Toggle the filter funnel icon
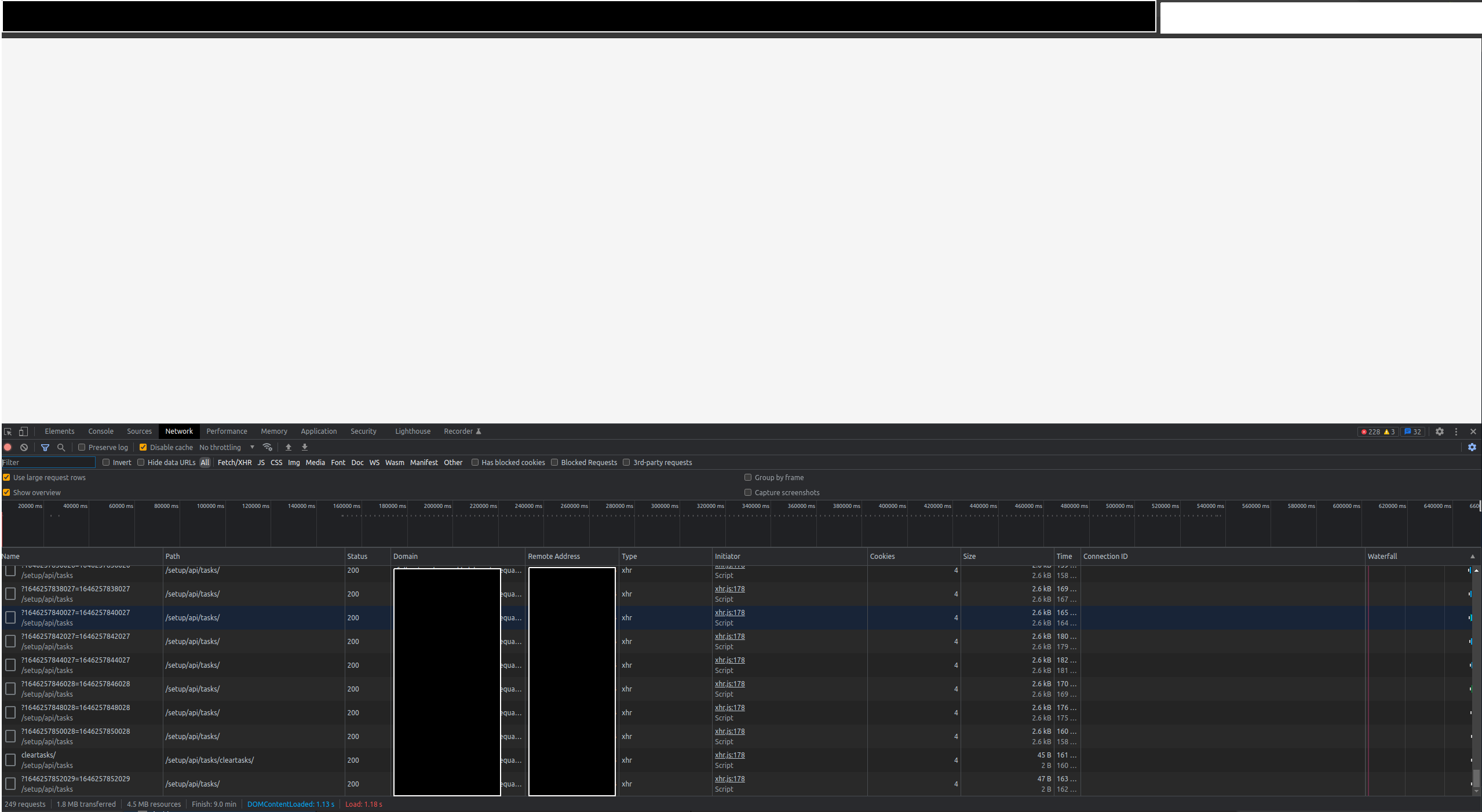 tap(45, 447)
